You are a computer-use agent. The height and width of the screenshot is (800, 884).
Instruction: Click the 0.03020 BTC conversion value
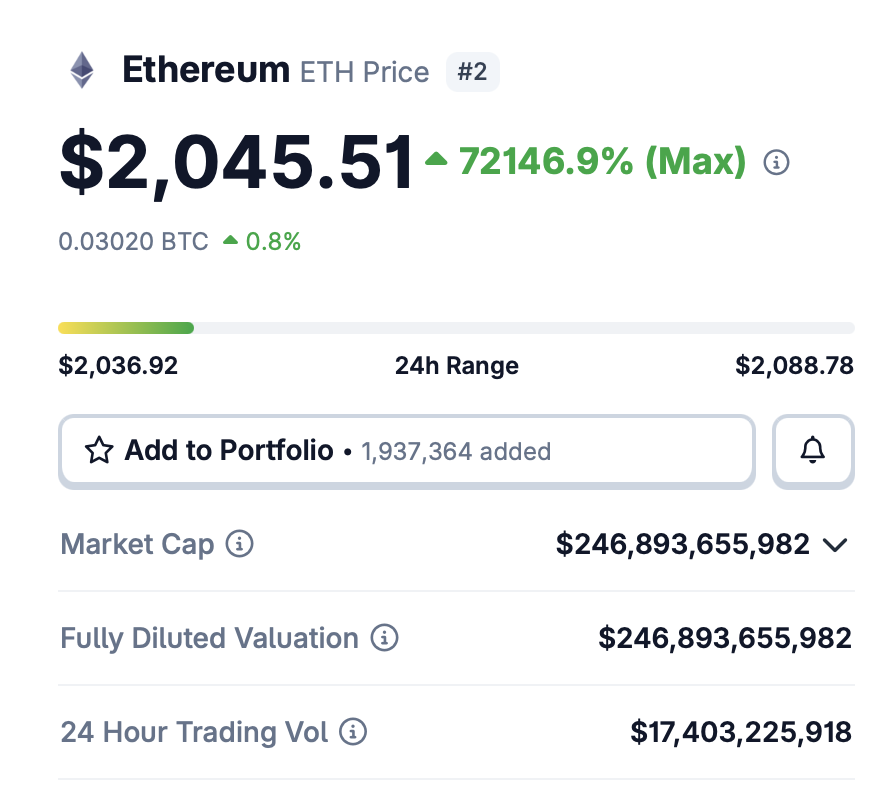[129, 240]
